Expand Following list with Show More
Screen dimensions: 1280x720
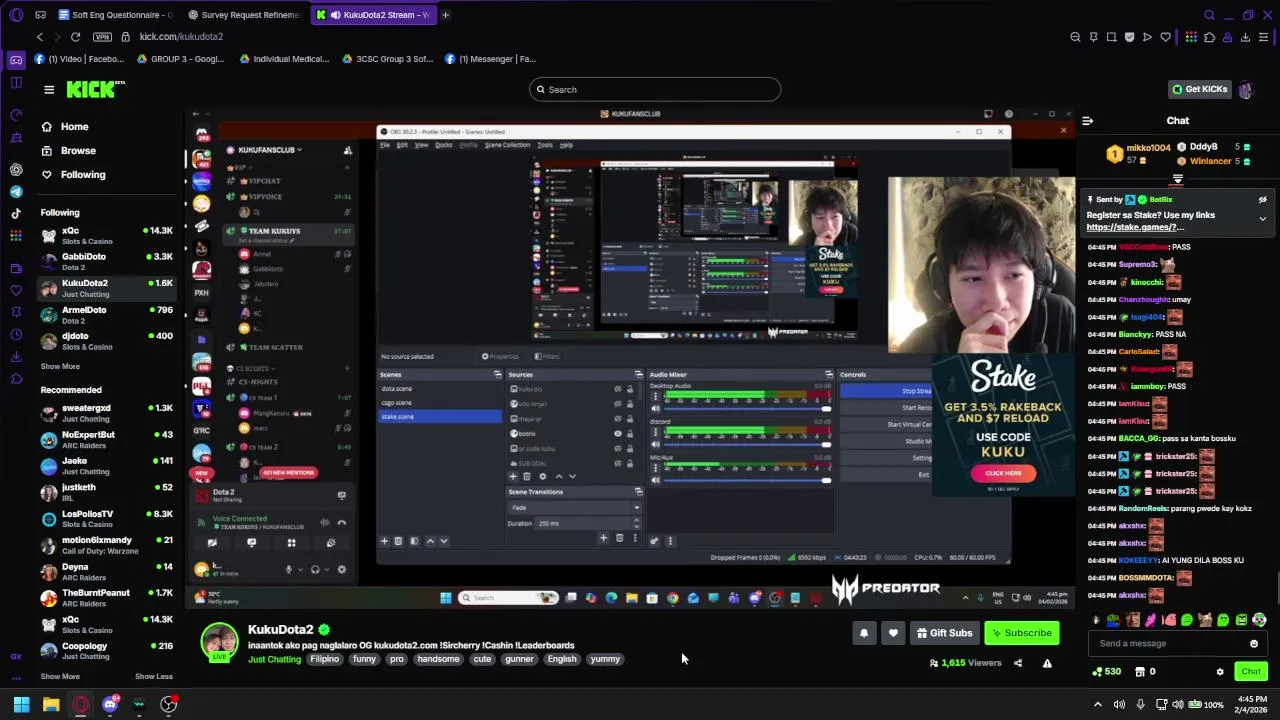pos(60,366)
